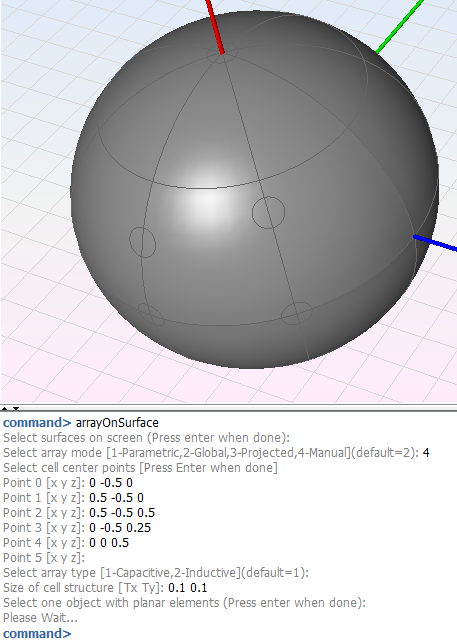
Task: Click the down arrow on the console splitter
Action: (x=16, y=408)
